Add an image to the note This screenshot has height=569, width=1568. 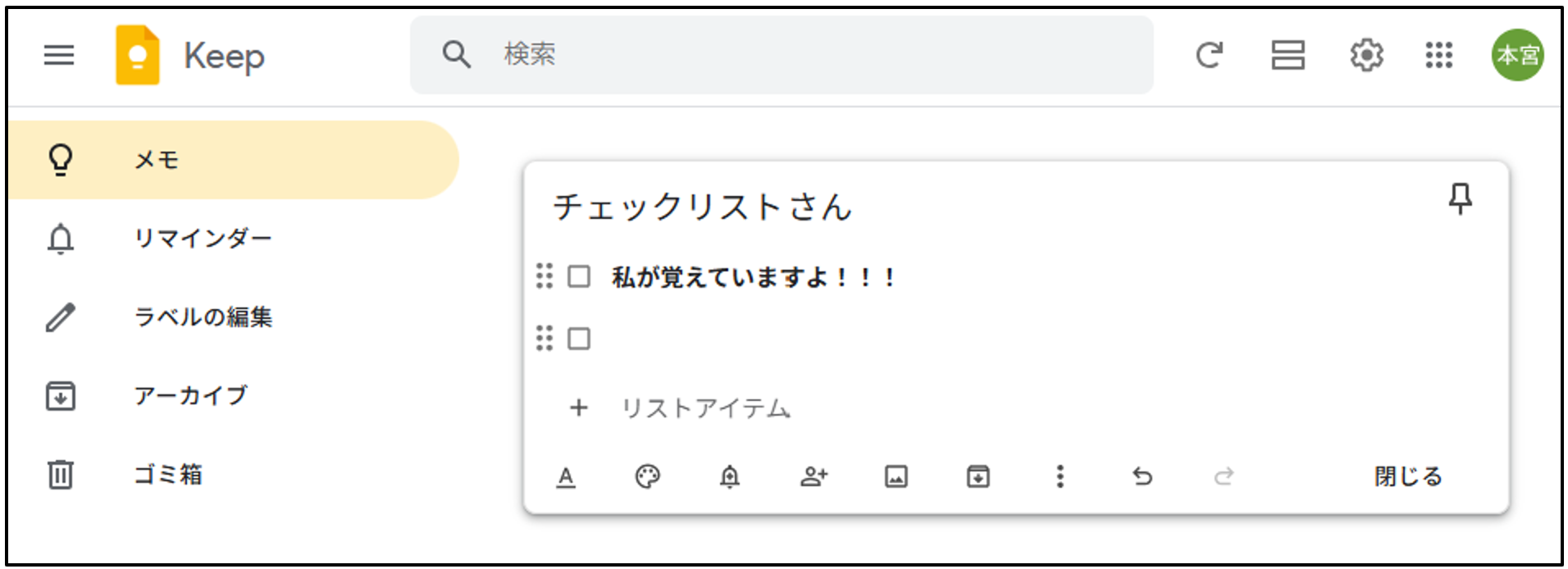pyautogui.click(x=896, y=476)
